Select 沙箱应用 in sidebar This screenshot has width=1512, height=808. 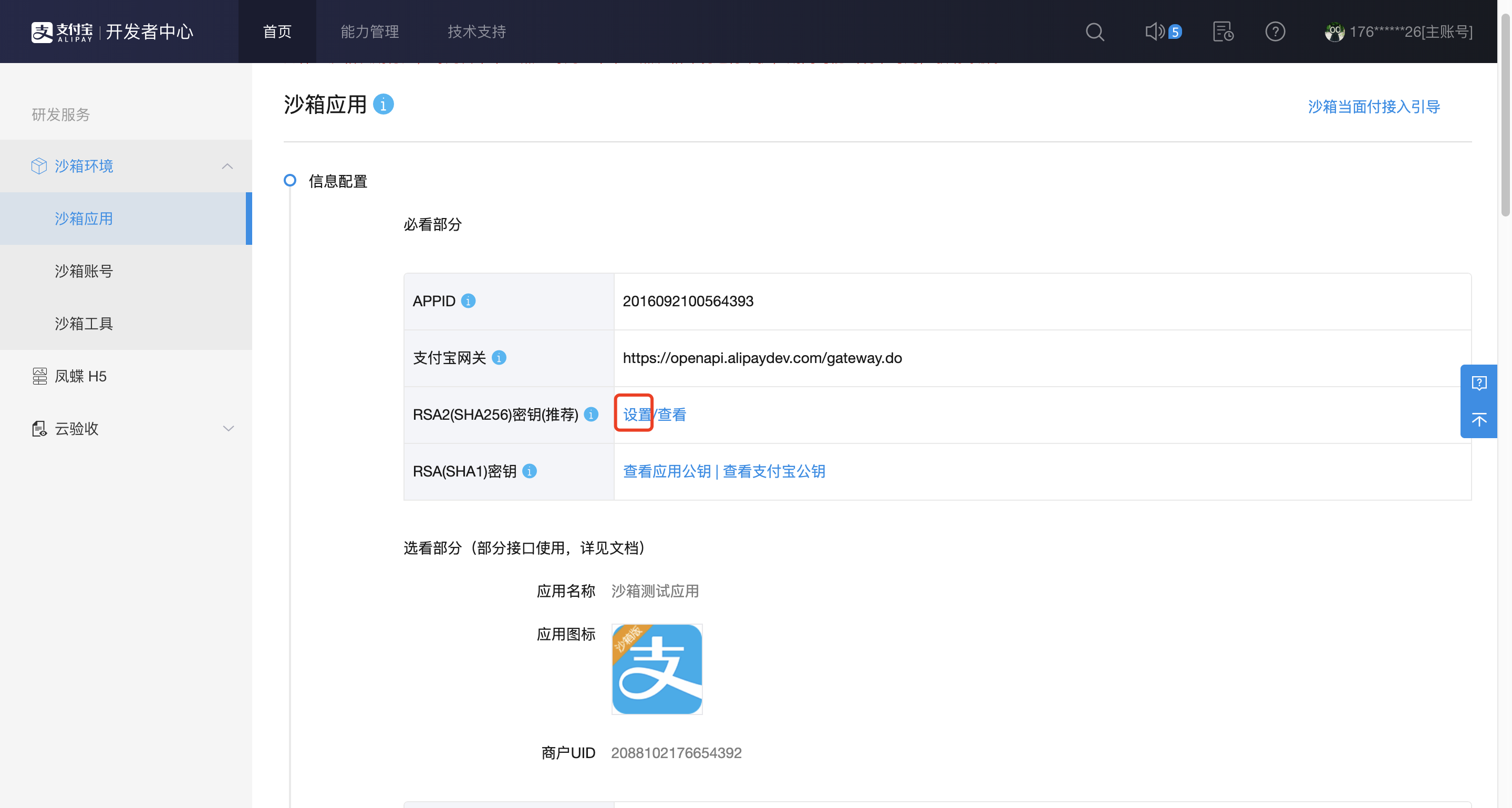tap(126, 218)
